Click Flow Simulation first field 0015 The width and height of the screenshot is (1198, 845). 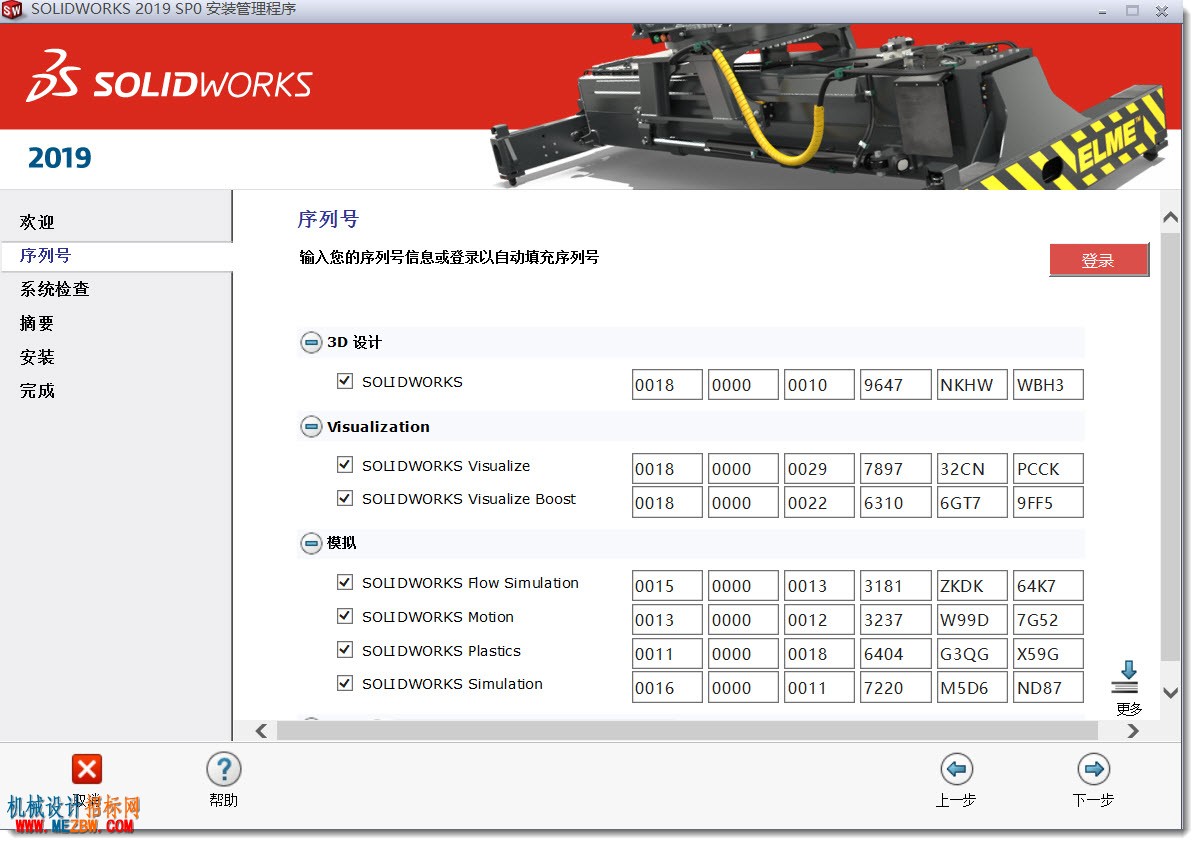pos(667,586)
